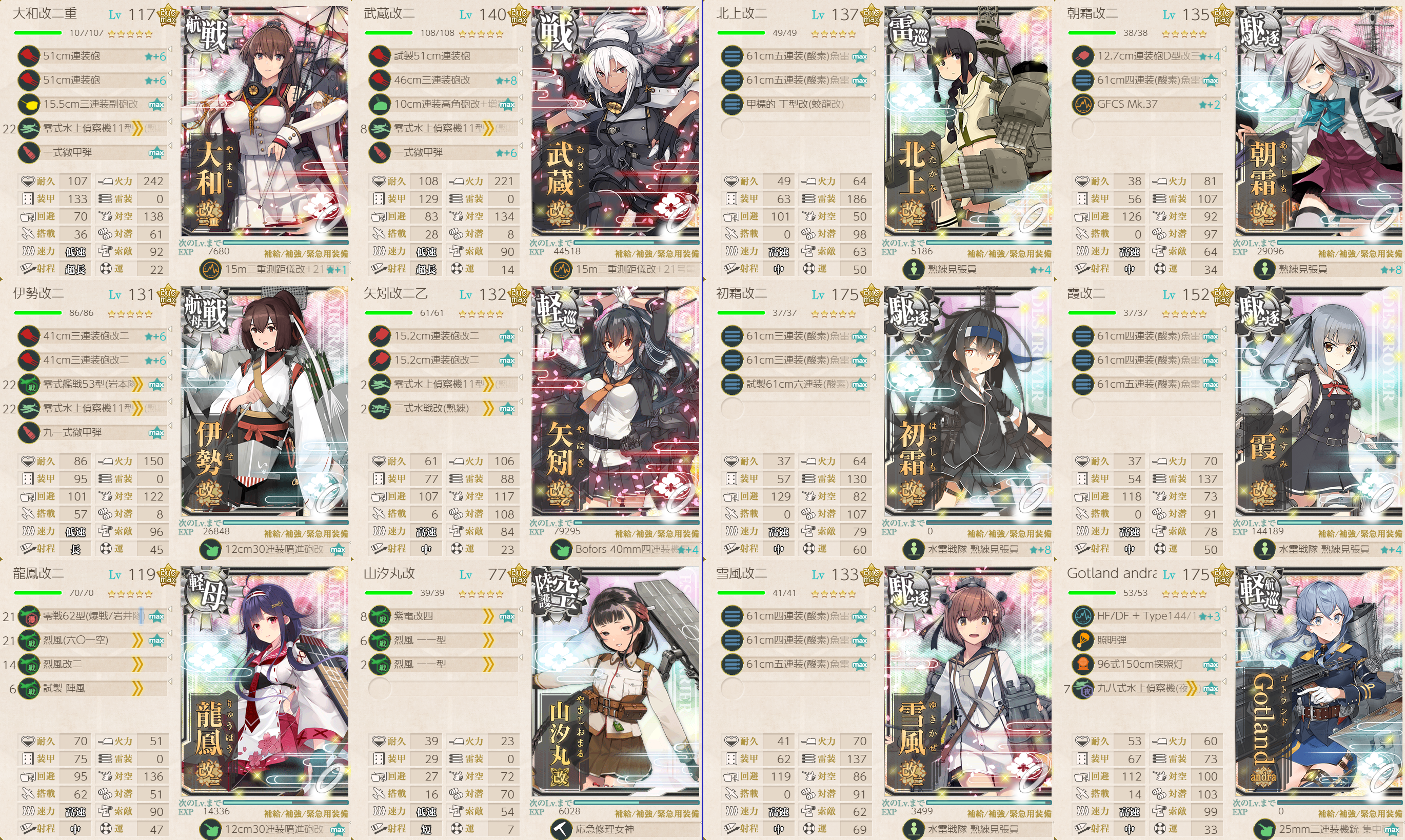The height and width of the screenshot is (840, 1405).
Task: Click the 96式150cm探照灯 searchlight icon
Action: tap(1082, 664)
